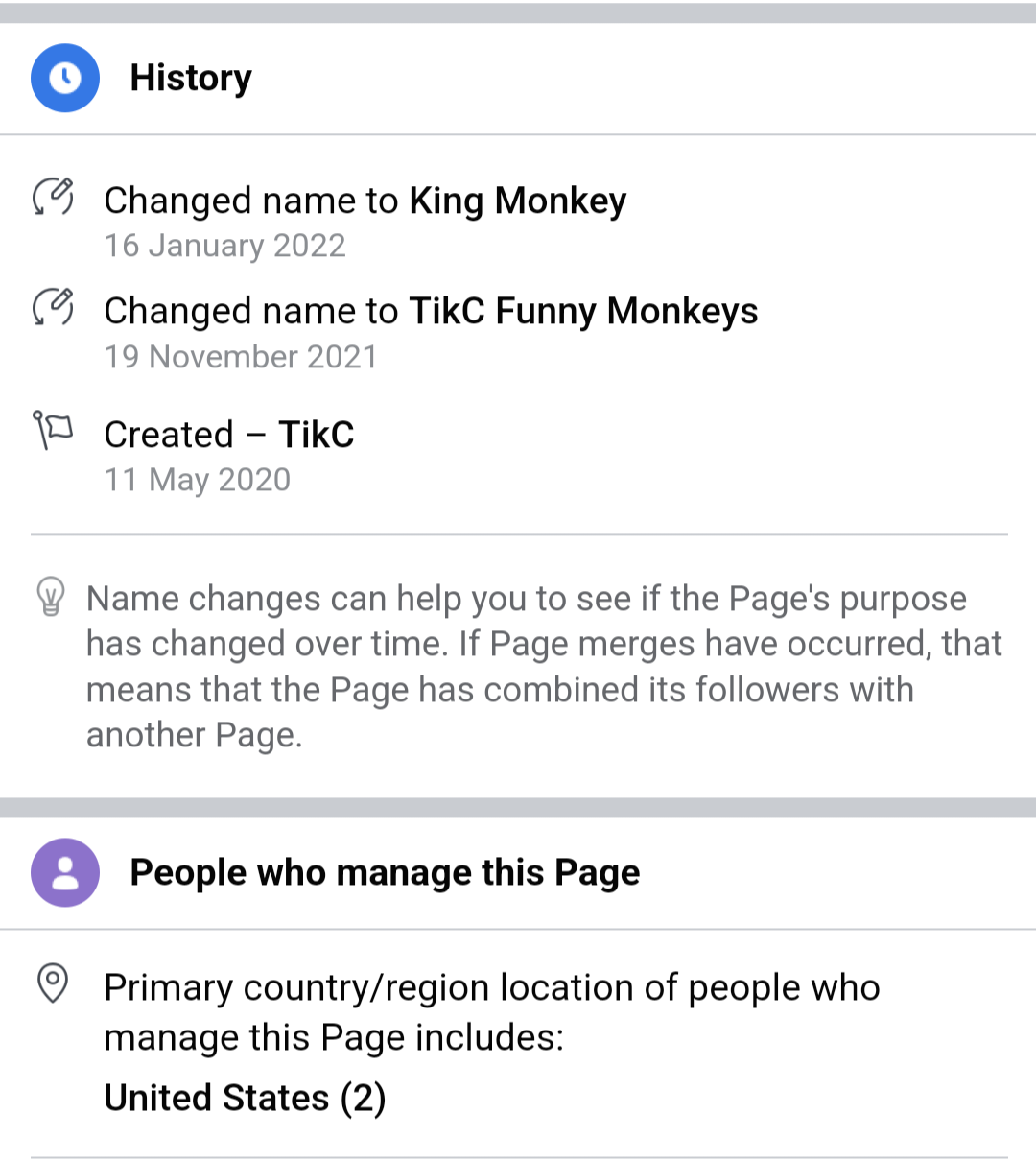
Task: Select the History section heading
Action: tap(191, 78)
